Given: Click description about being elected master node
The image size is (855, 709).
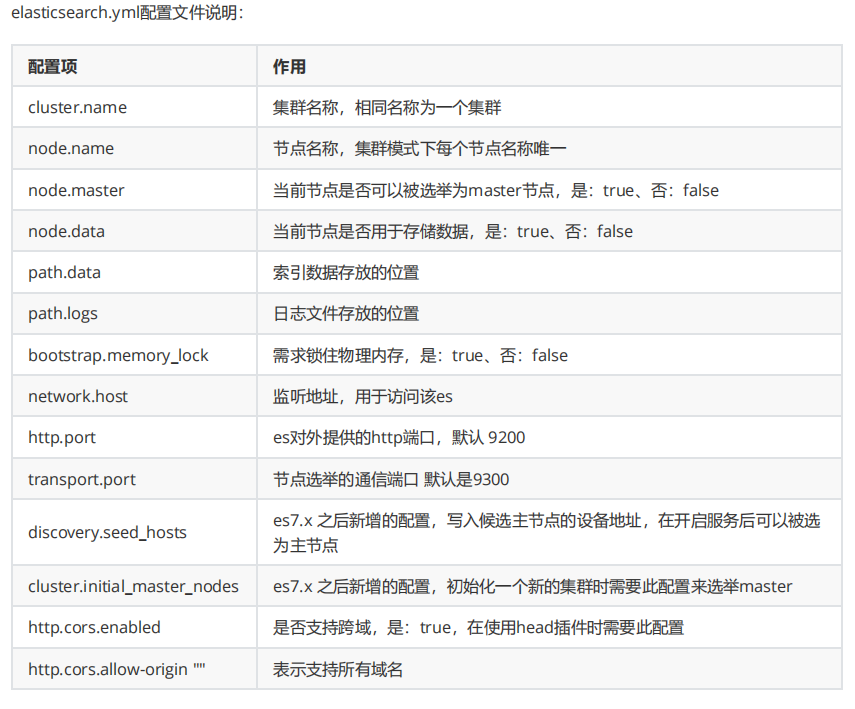Looking at the screenshot, I should click(x=496, y=190).
